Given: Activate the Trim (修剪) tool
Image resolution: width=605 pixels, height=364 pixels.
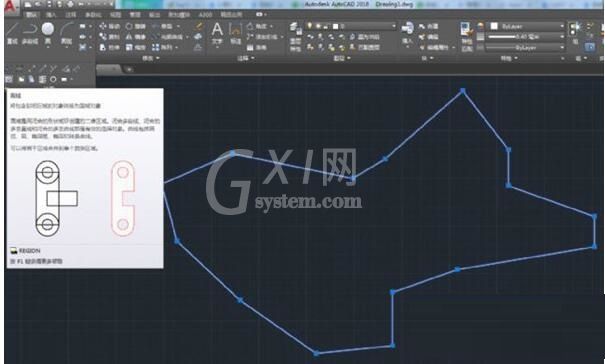Looking at the screenshot, I should [x=162, y=26].
